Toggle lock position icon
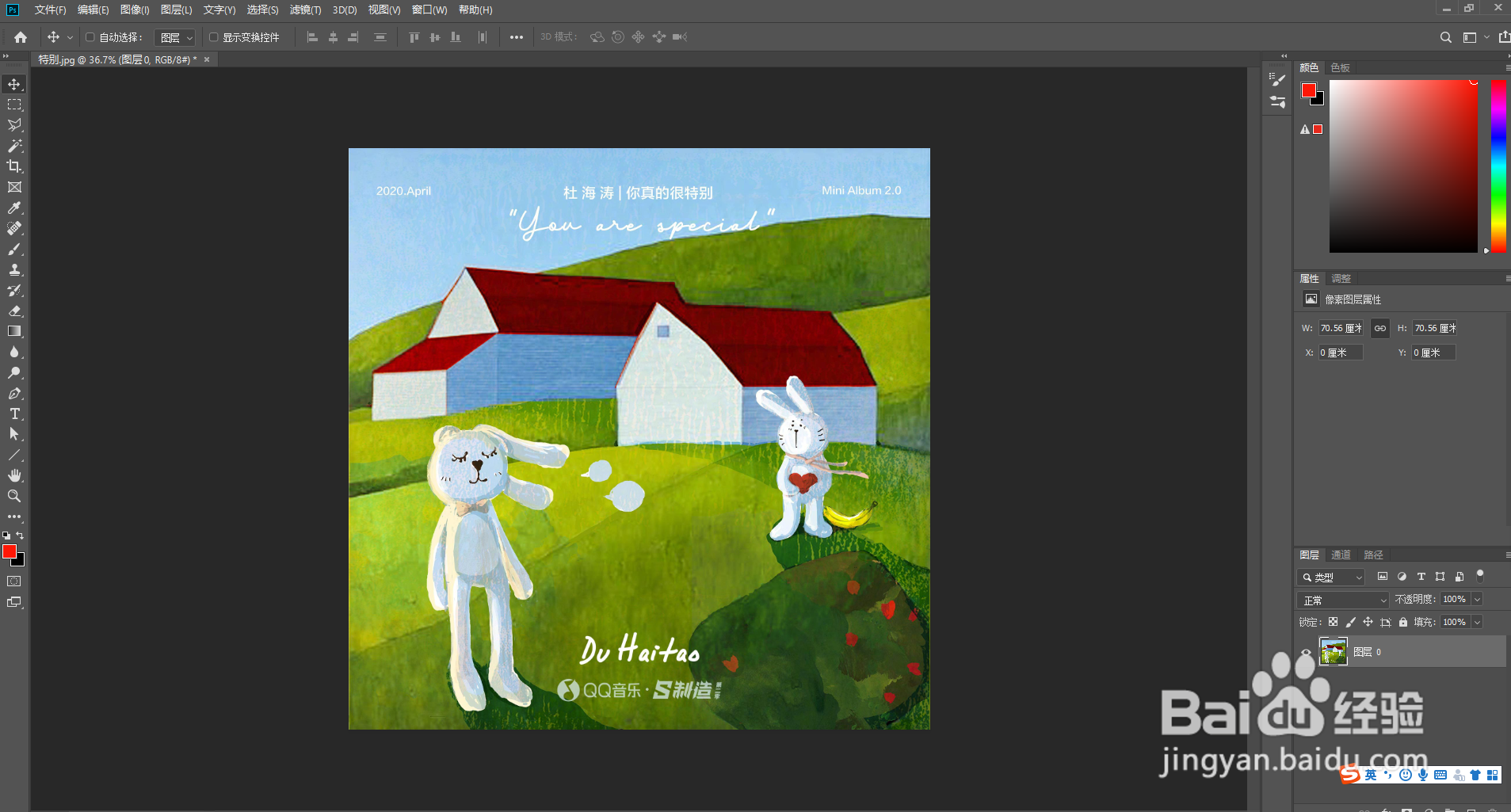1511x812 pixels. tap(1368, 622)
